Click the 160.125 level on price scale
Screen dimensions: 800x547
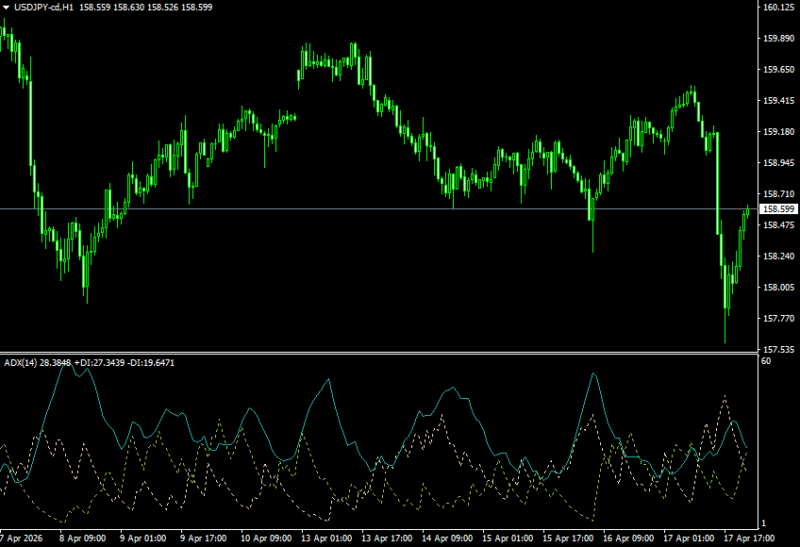coord(778,8)
